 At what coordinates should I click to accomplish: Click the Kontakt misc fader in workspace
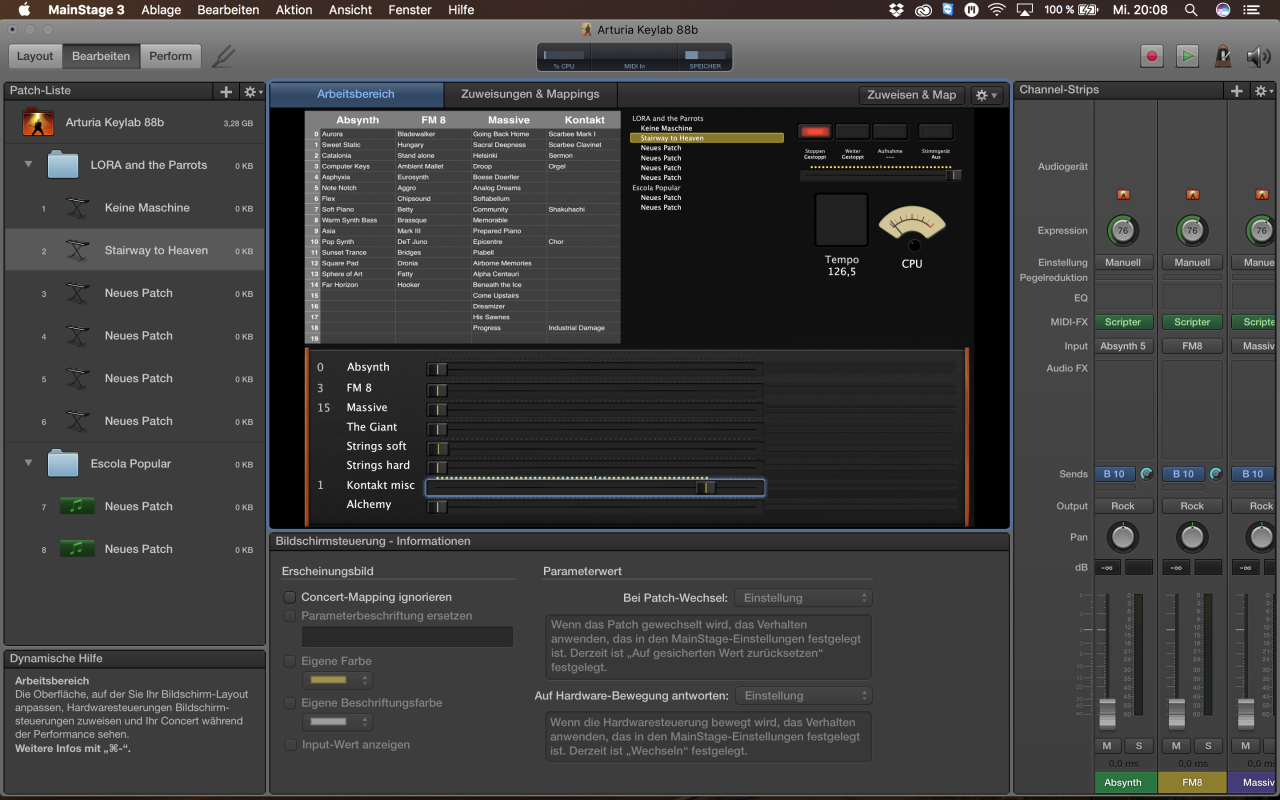[595, 487]
